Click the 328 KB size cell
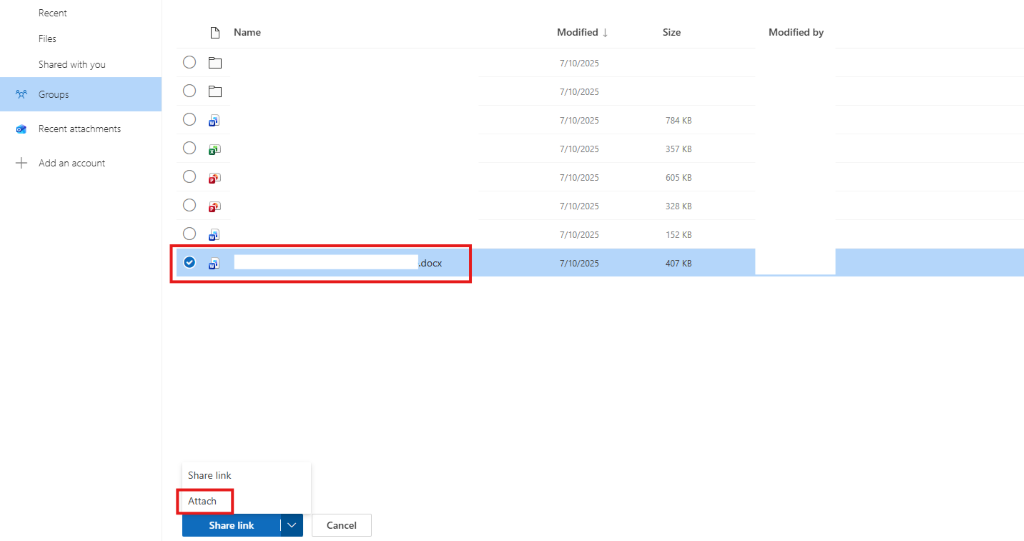This screenshot has height=541, width=1024. (x=679, y=206)
